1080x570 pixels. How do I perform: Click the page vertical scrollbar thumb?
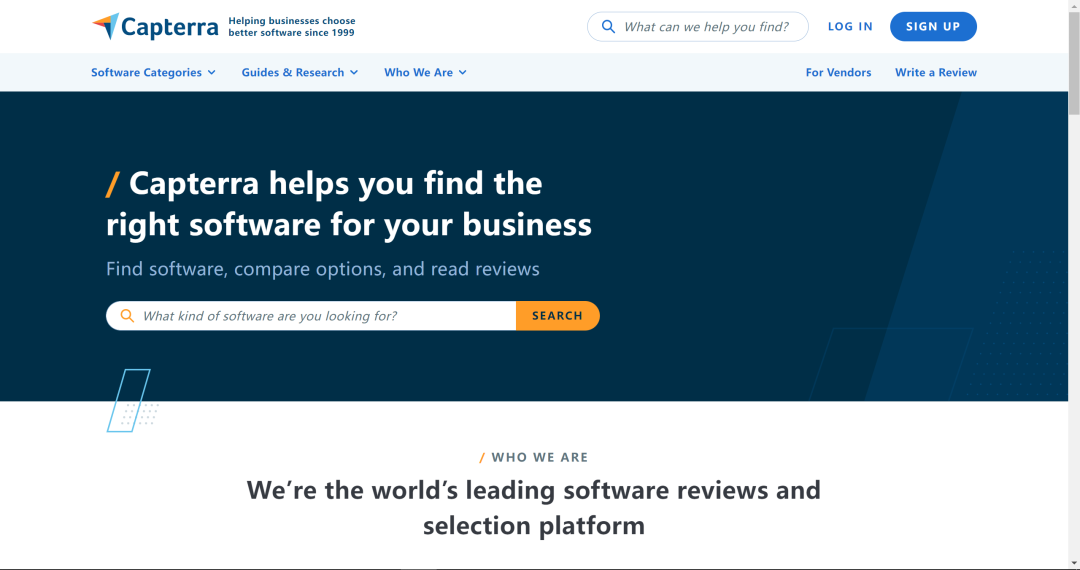(1074, 63)
